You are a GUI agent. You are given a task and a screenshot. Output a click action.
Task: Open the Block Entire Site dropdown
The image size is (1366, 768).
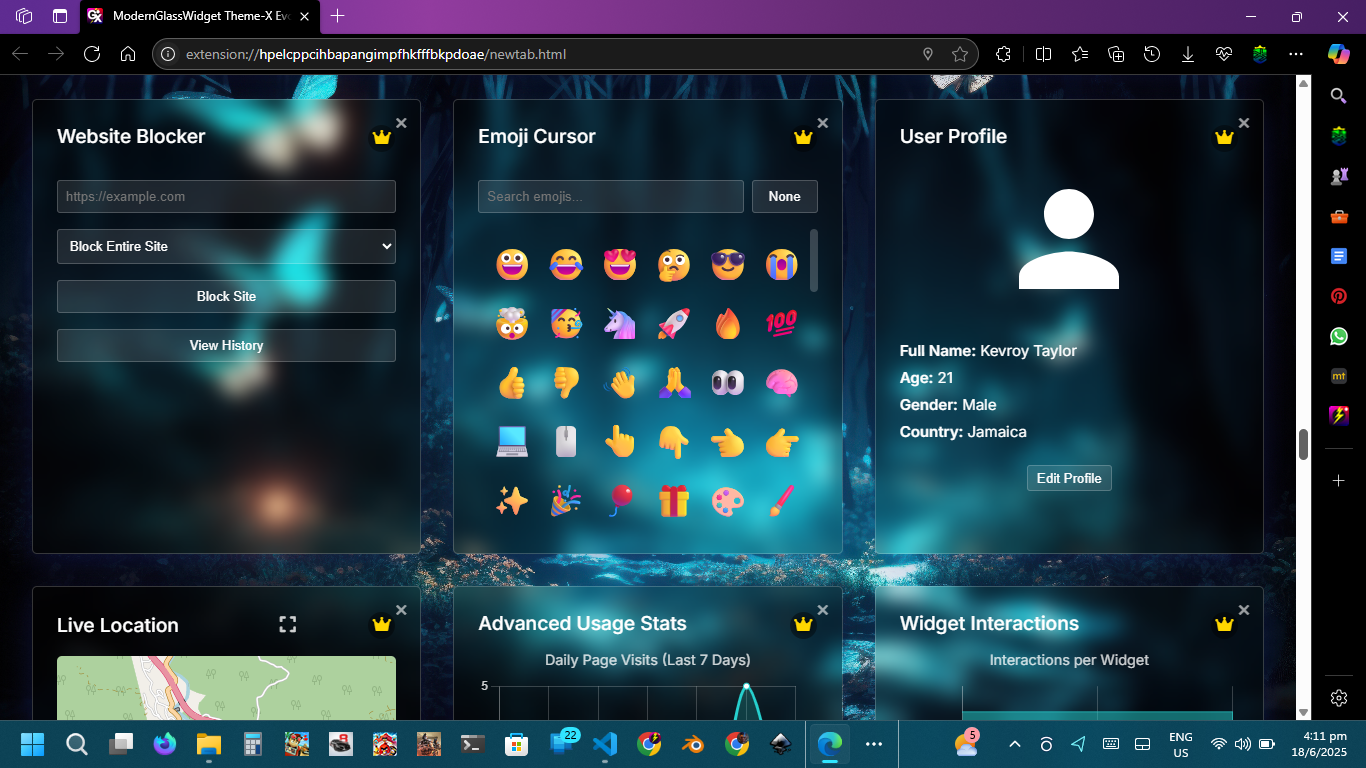tap(226, 246)
